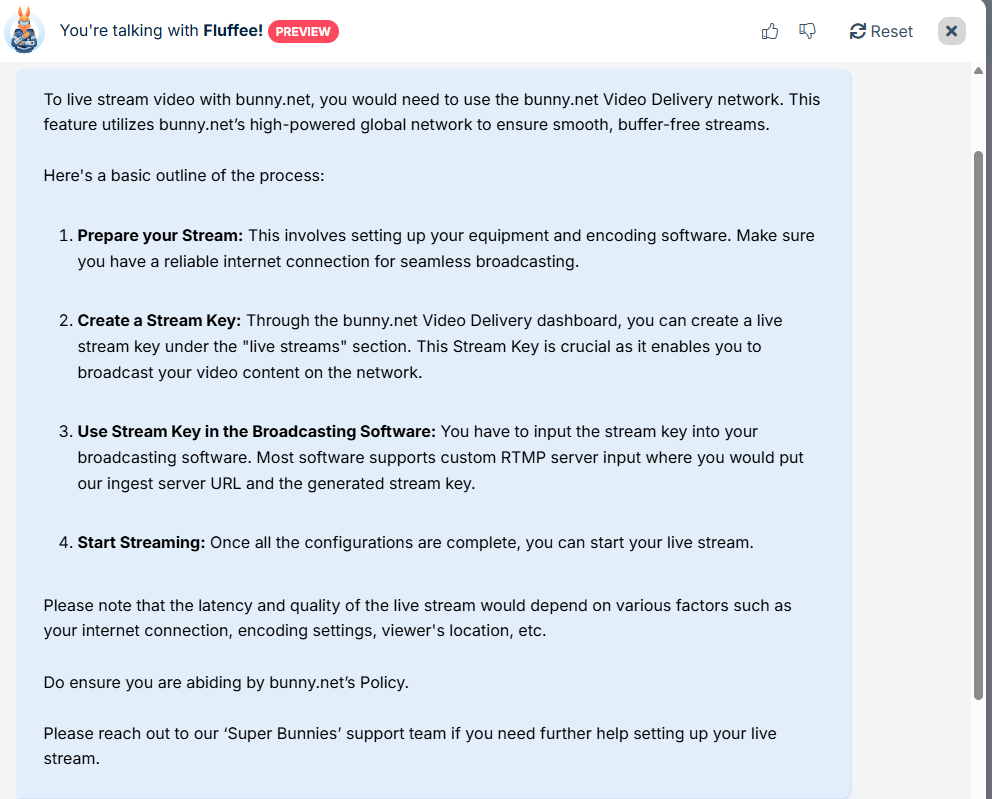Click the thumbs down feedback icon
Viewport: 992px width, 799px height.
[807, 31]
